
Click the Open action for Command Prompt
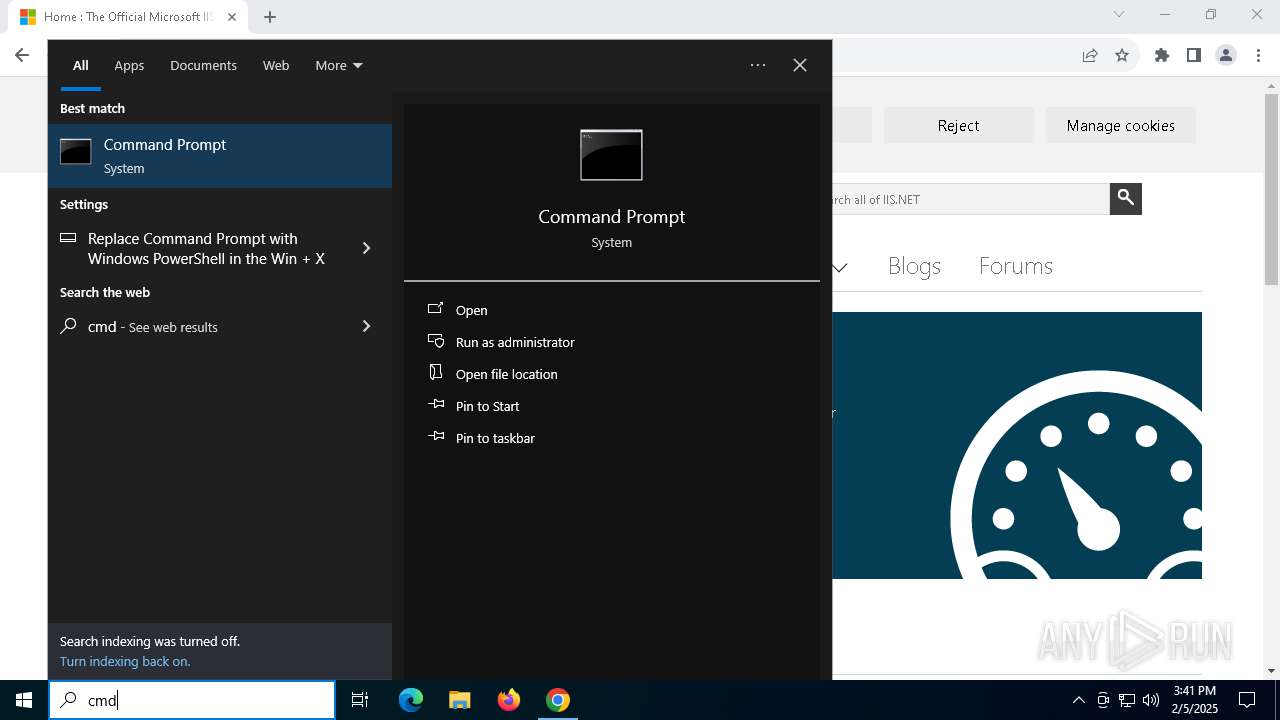coord(471,310)
